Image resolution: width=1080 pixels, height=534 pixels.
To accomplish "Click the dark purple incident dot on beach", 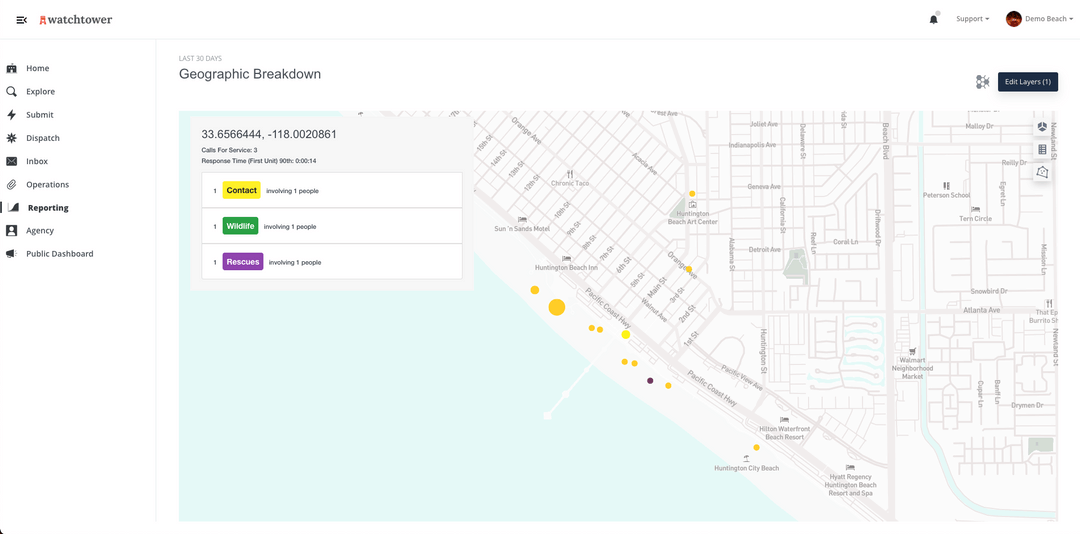I will pos(650,380).
